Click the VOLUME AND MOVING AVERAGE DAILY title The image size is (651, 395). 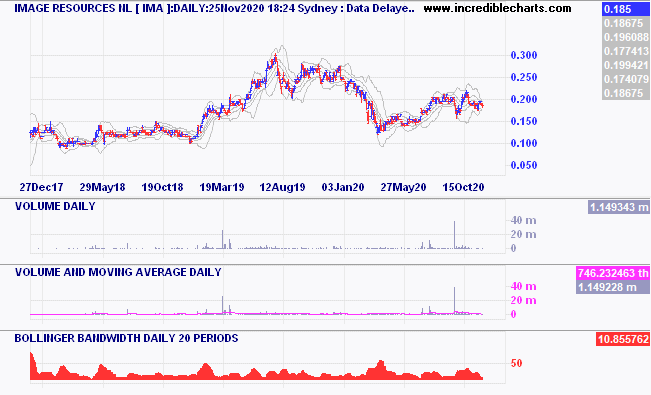(x=118, y=272)
